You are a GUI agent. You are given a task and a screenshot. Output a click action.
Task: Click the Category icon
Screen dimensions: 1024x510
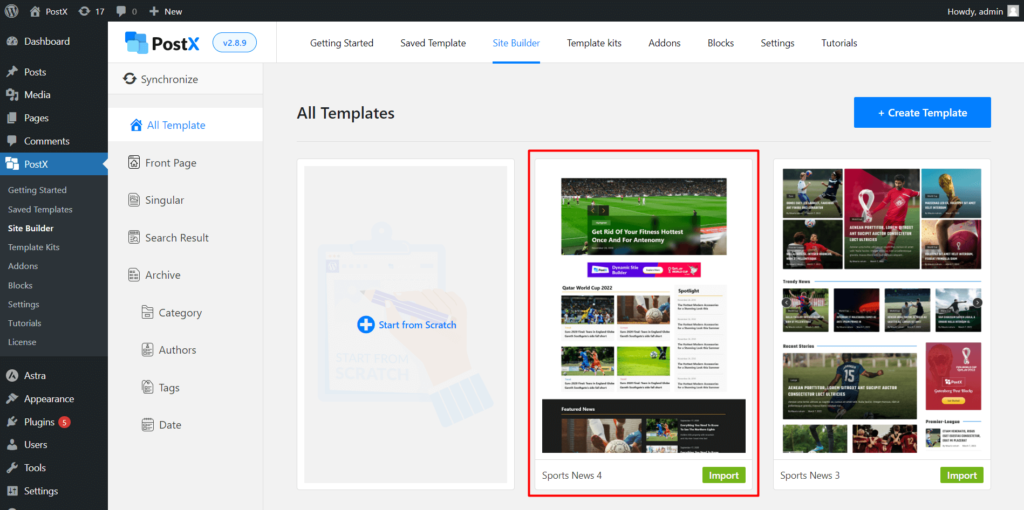tap(148, 312)
